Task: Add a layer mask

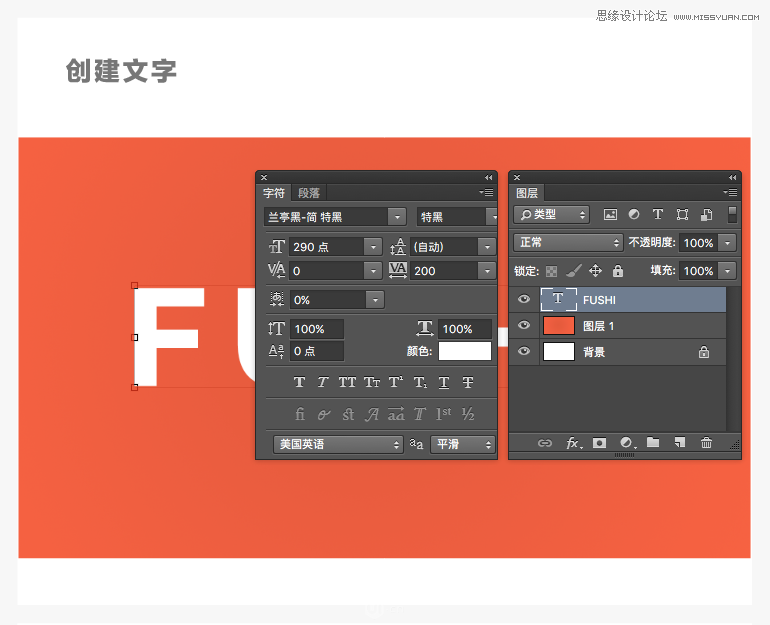Action: point(599,443)
